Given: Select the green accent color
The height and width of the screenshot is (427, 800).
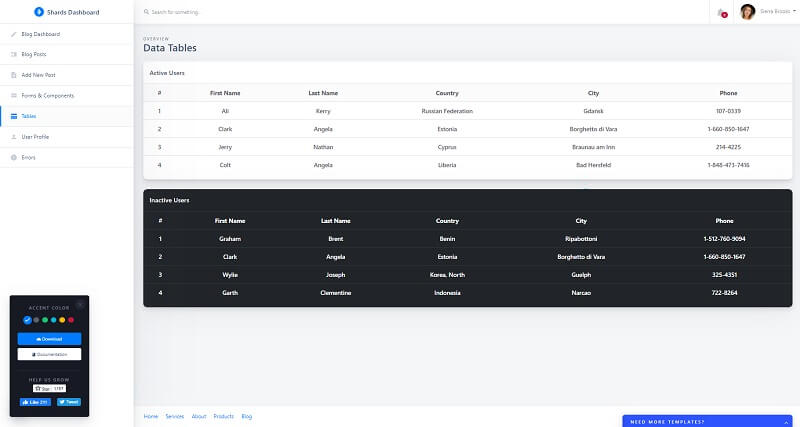Looking at the screenshot, I should (x=45, y=320).
